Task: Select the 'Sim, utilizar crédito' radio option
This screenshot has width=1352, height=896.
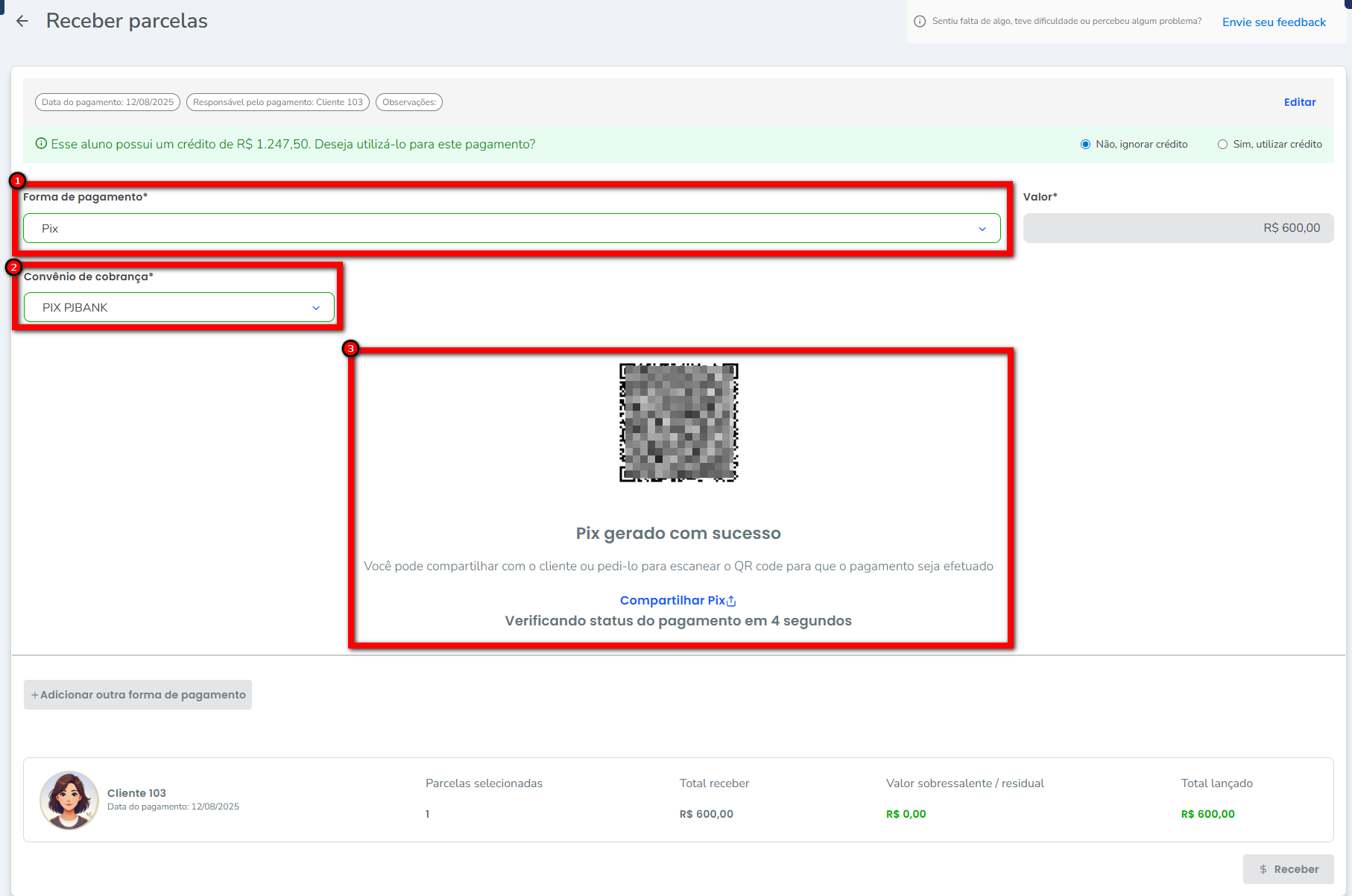Action: (1222, 145)
